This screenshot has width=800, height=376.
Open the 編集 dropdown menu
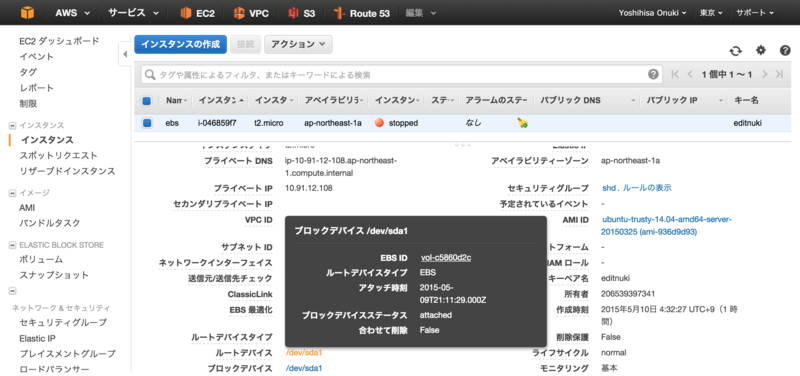pyautogui.click(x=421, y=13)
